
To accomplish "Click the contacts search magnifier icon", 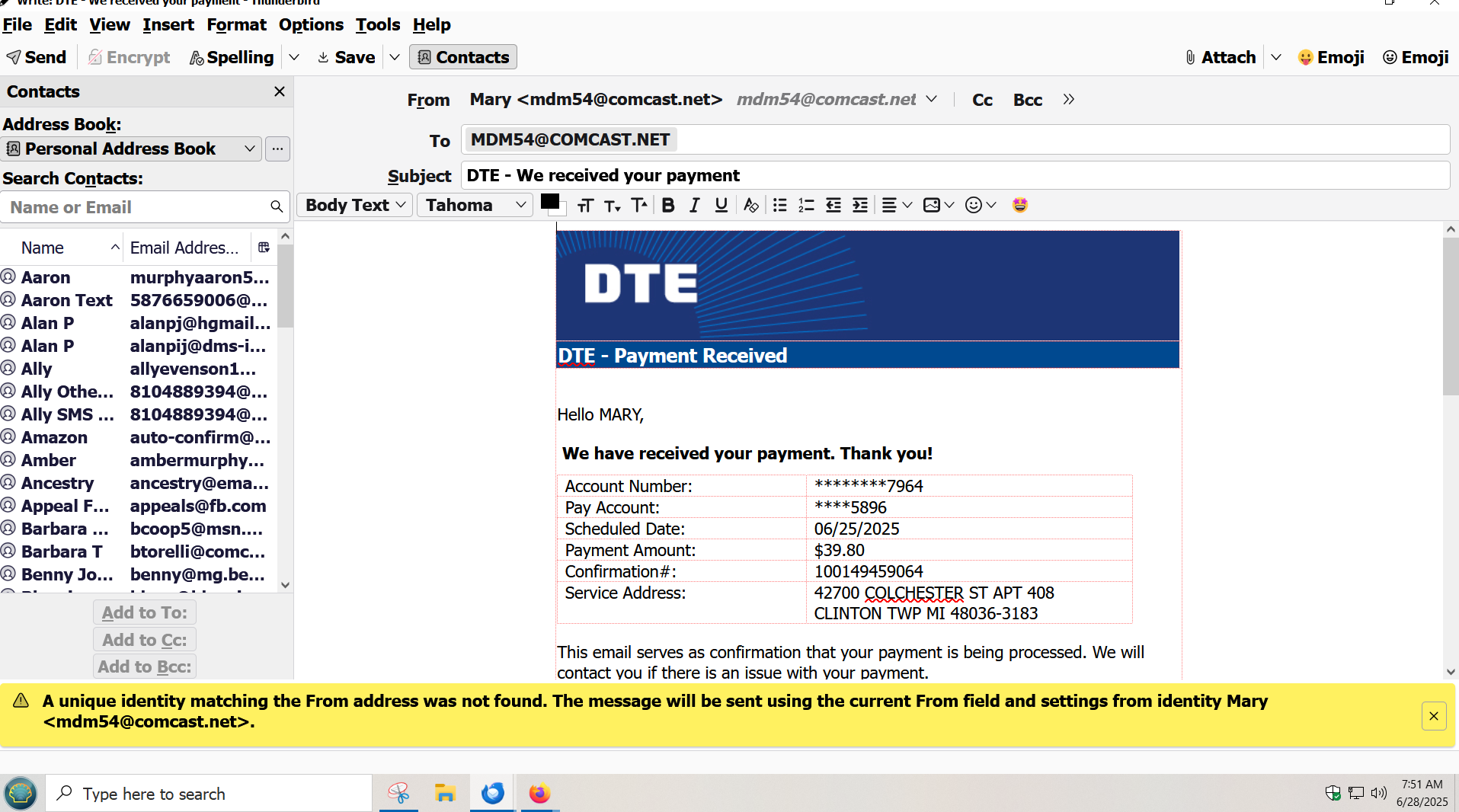I will [277, 206].
